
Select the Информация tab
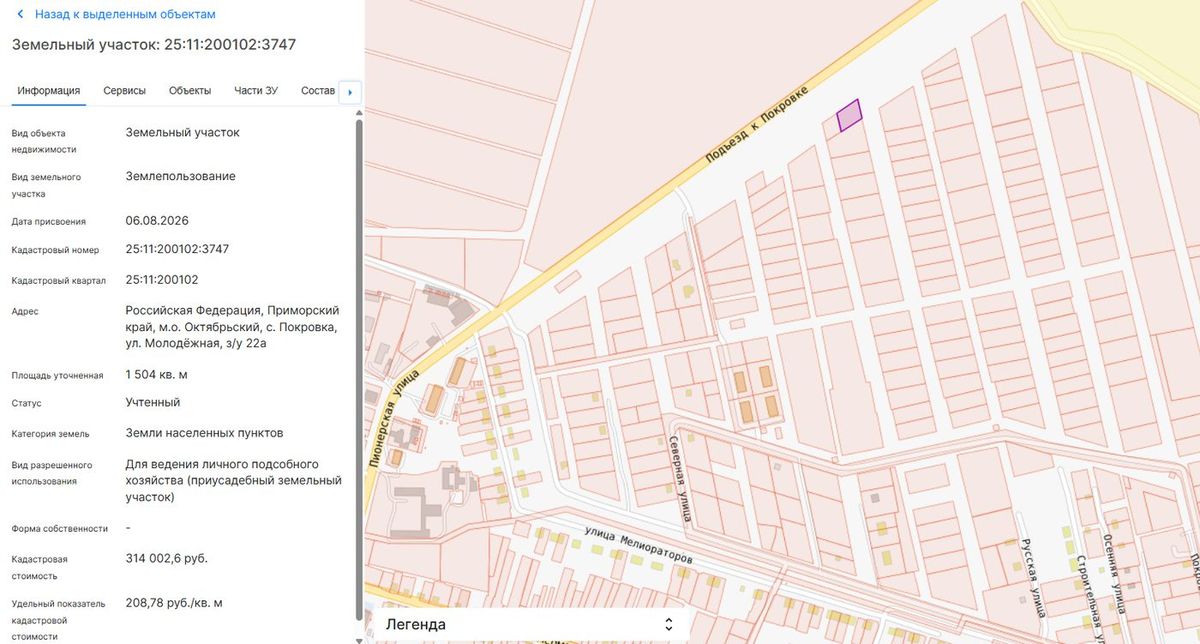pyautogui.click(x=49, y=91)
